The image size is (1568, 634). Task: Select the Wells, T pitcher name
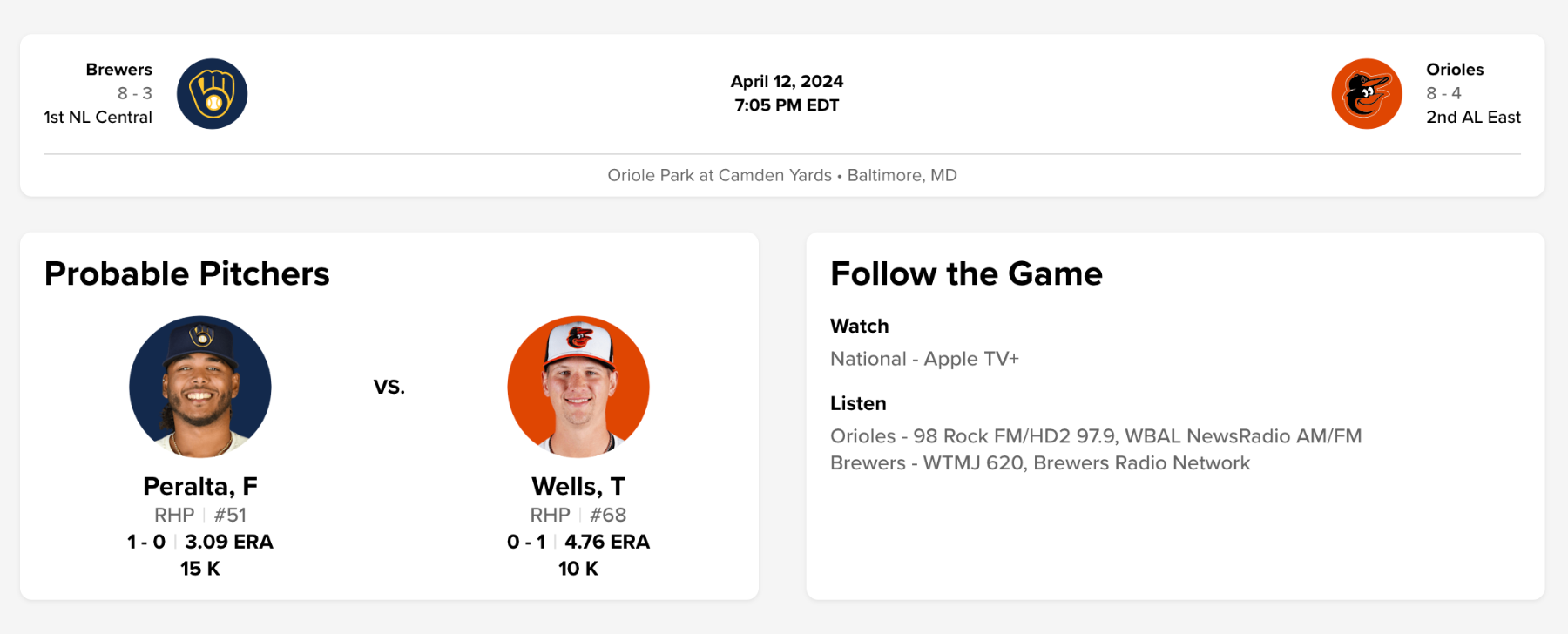click(578, 486)
